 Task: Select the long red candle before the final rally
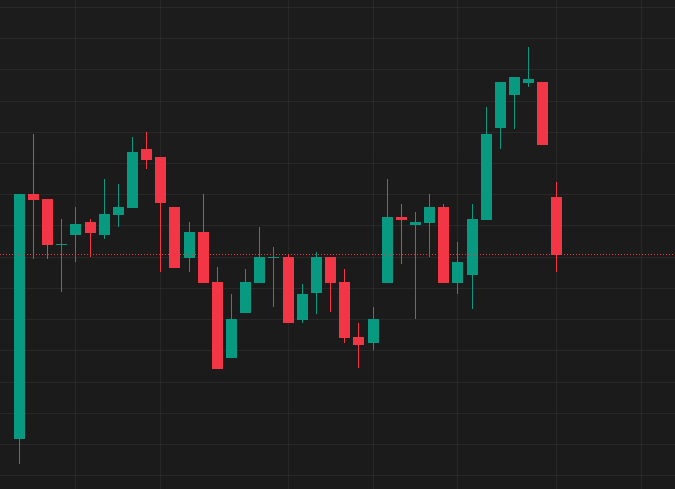tap(443, 245)
